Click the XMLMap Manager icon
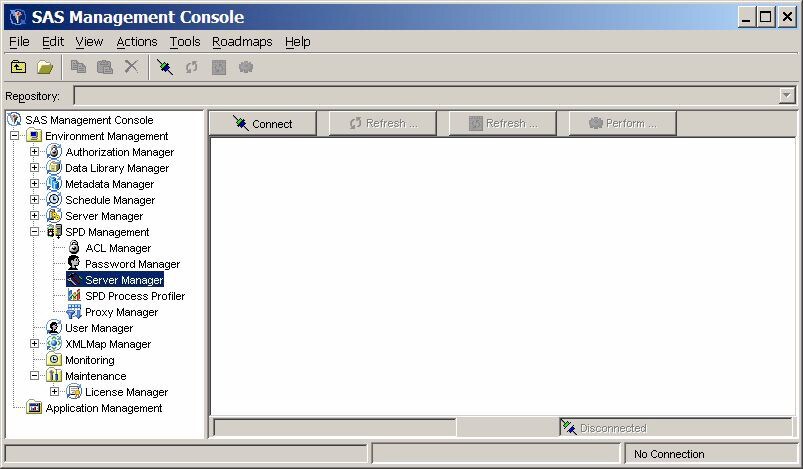This screenshot has width=803, height=469. point(54,344)
